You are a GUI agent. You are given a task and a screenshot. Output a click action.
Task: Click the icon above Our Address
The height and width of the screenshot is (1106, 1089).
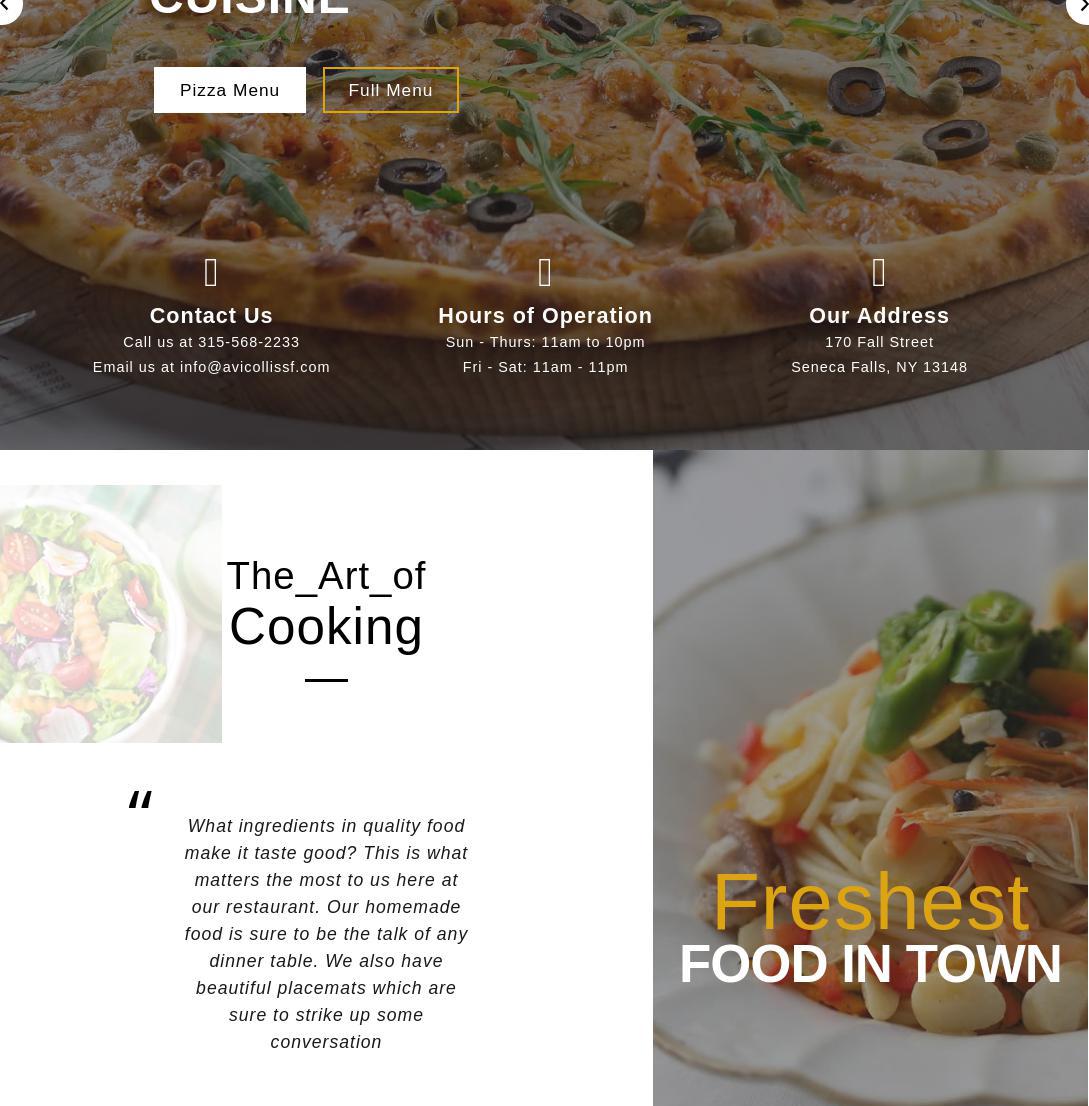879,272
